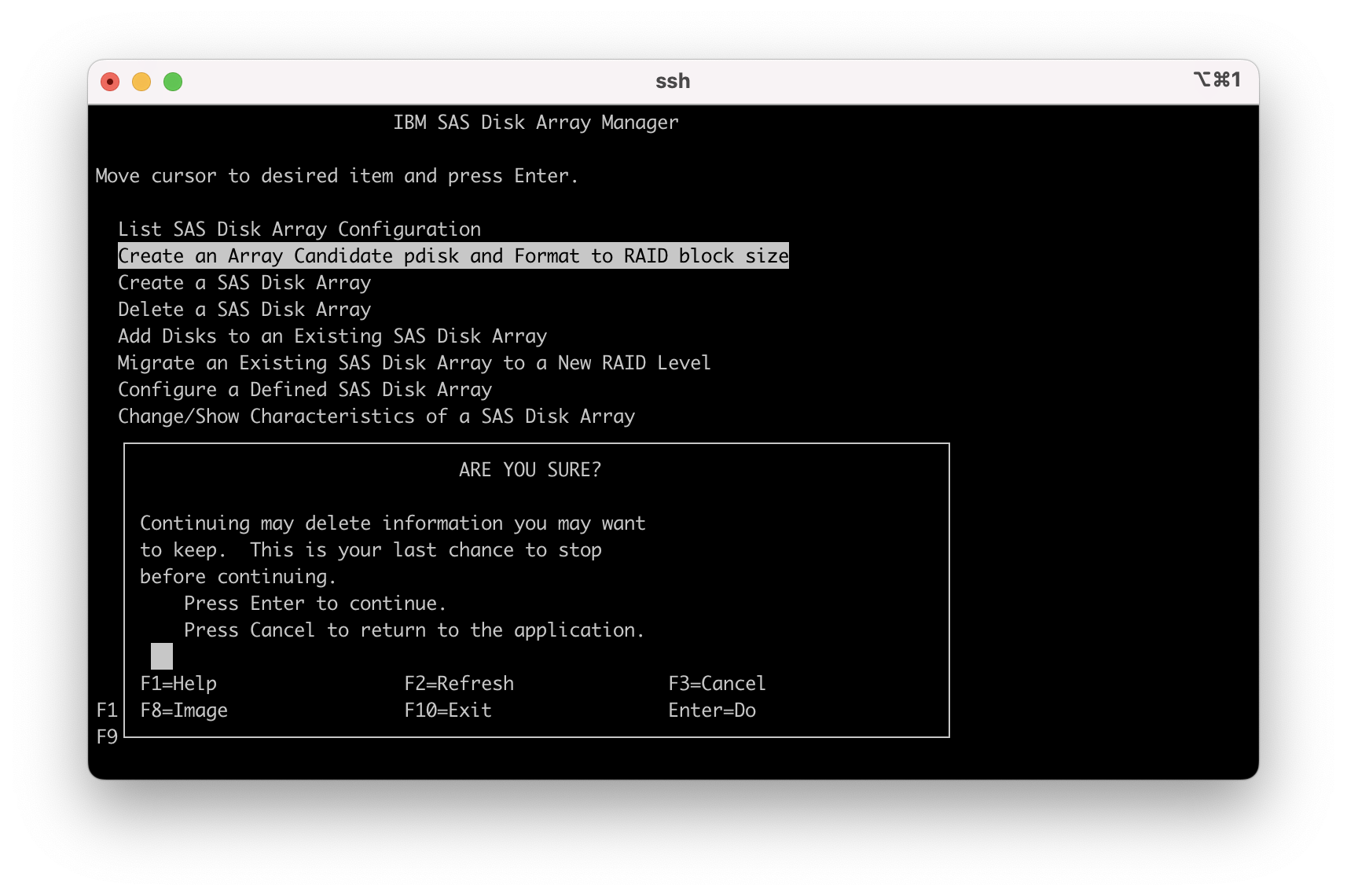Viewport: 1347px width, 896px height.
Task: Choose Delete a SAS Disk Array
Action: tap(244, 310)
